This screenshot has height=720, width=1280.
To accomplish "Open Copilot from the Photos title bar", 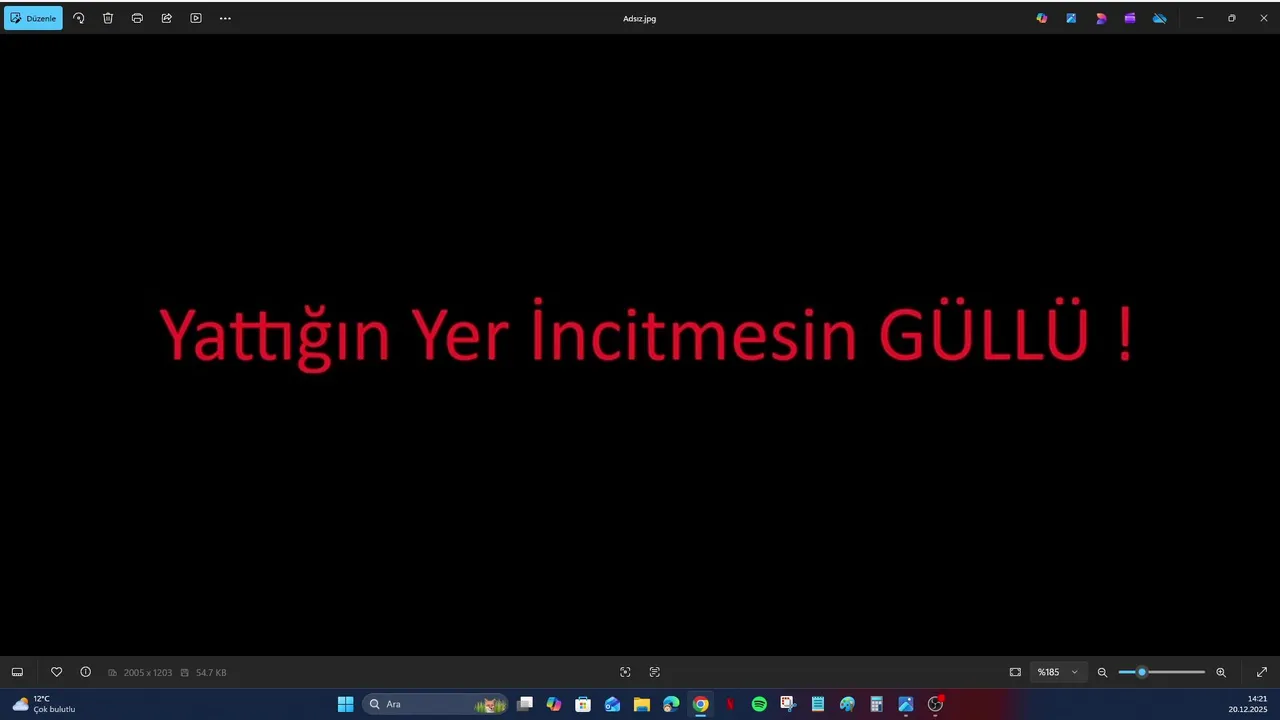I will coord(1042,18).
